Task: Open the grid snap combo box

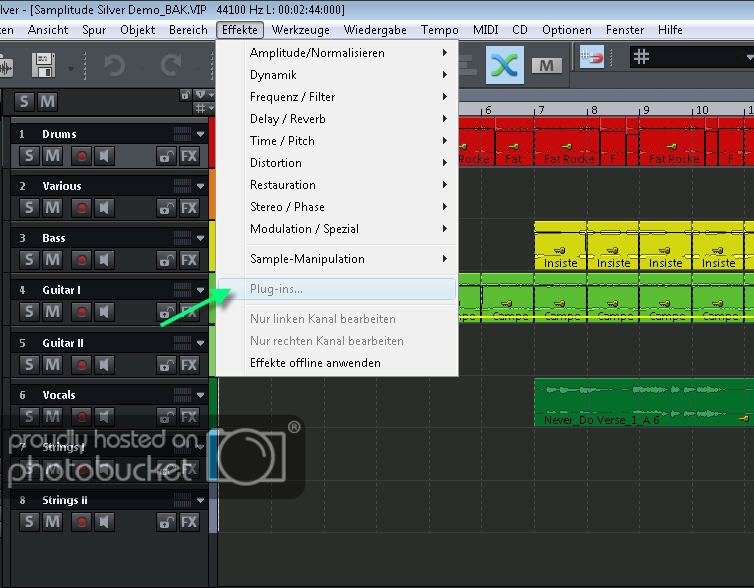Action: click(x=690, y=56)
